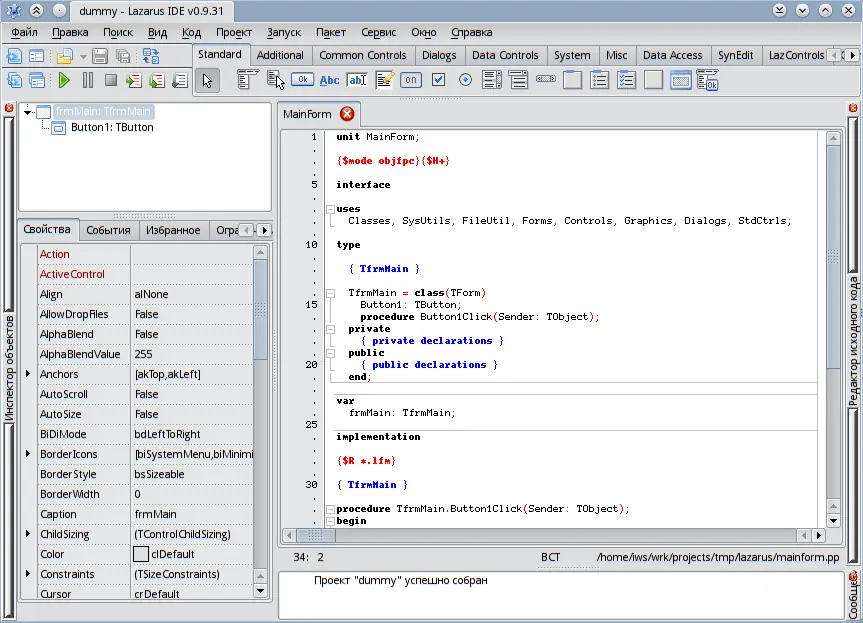863x623 pixels.
Task: Select the TLabel 'Abc' component icon
Action: pos(329,80)
